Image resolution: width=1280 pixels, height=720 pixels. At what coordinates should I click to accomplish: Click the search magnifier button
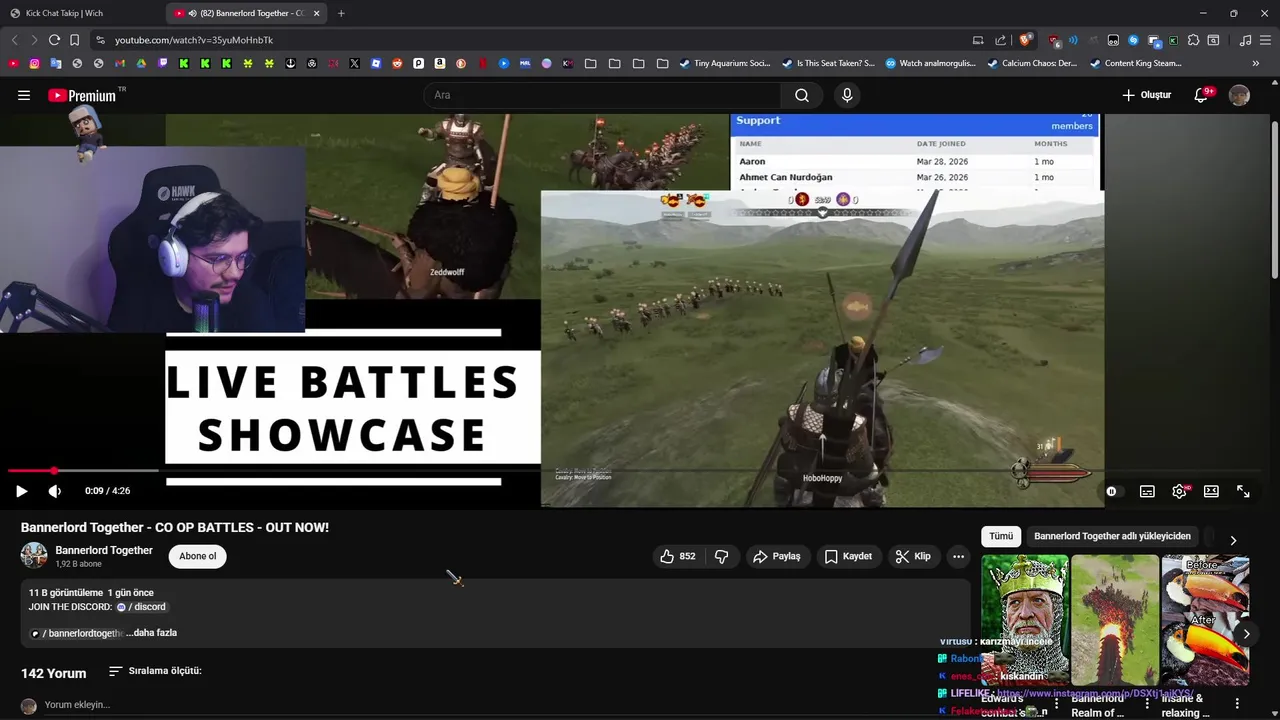pyautogui.click(x=802, y=95)
